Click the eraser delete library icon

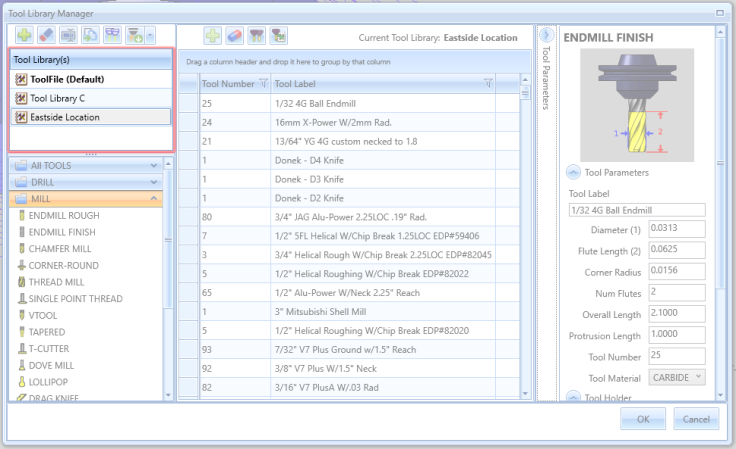pyautogui.click(x=46, y=35)
